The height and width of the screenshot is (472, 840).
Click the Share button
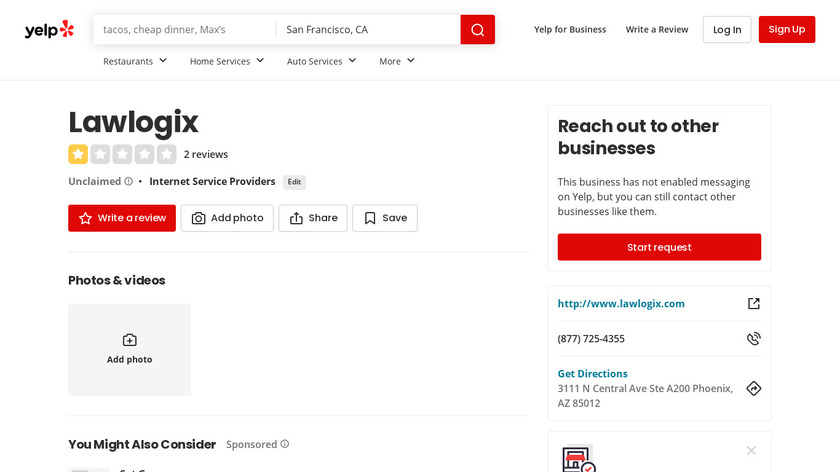click(313, 218)
